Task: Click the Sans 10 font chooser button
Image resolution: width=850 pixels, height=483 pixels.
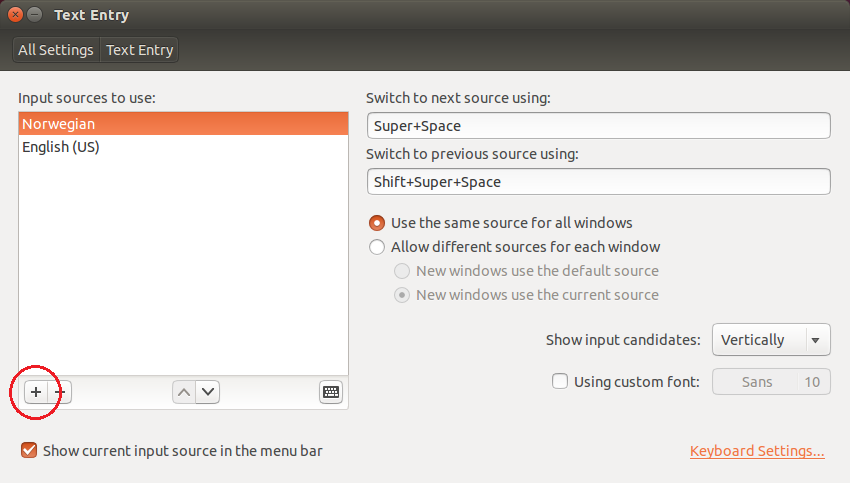Action: [x=771, y=381]
